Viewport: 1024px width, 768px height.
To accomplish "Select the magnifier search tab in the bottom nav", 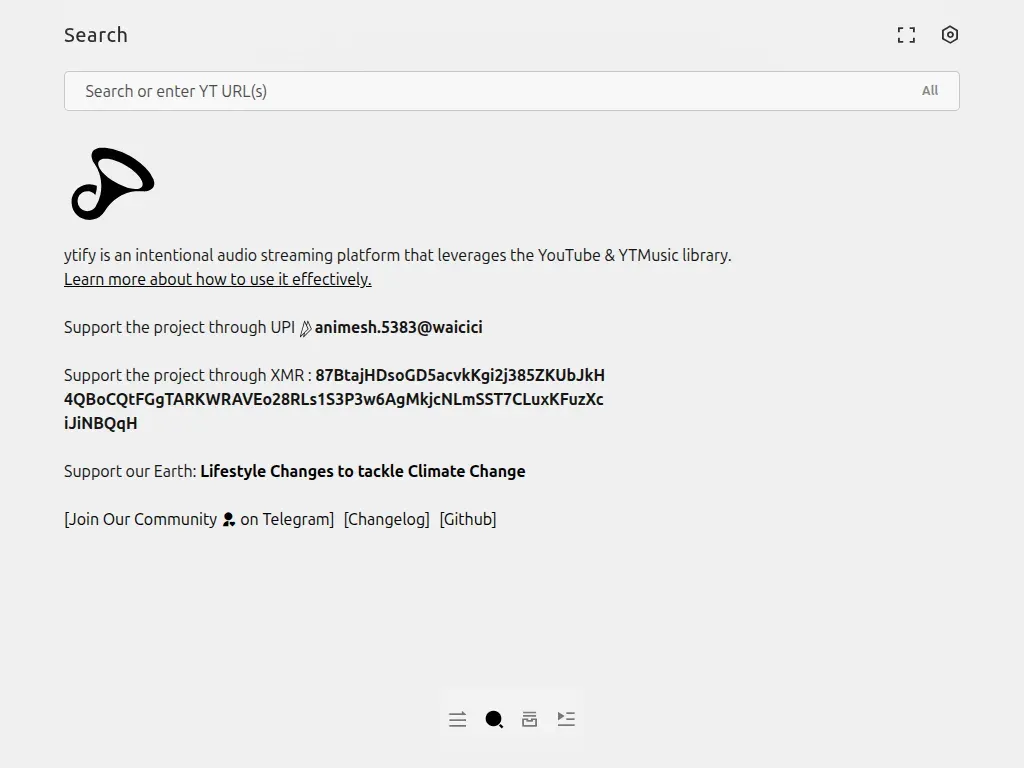I will (x=494, y=719).
